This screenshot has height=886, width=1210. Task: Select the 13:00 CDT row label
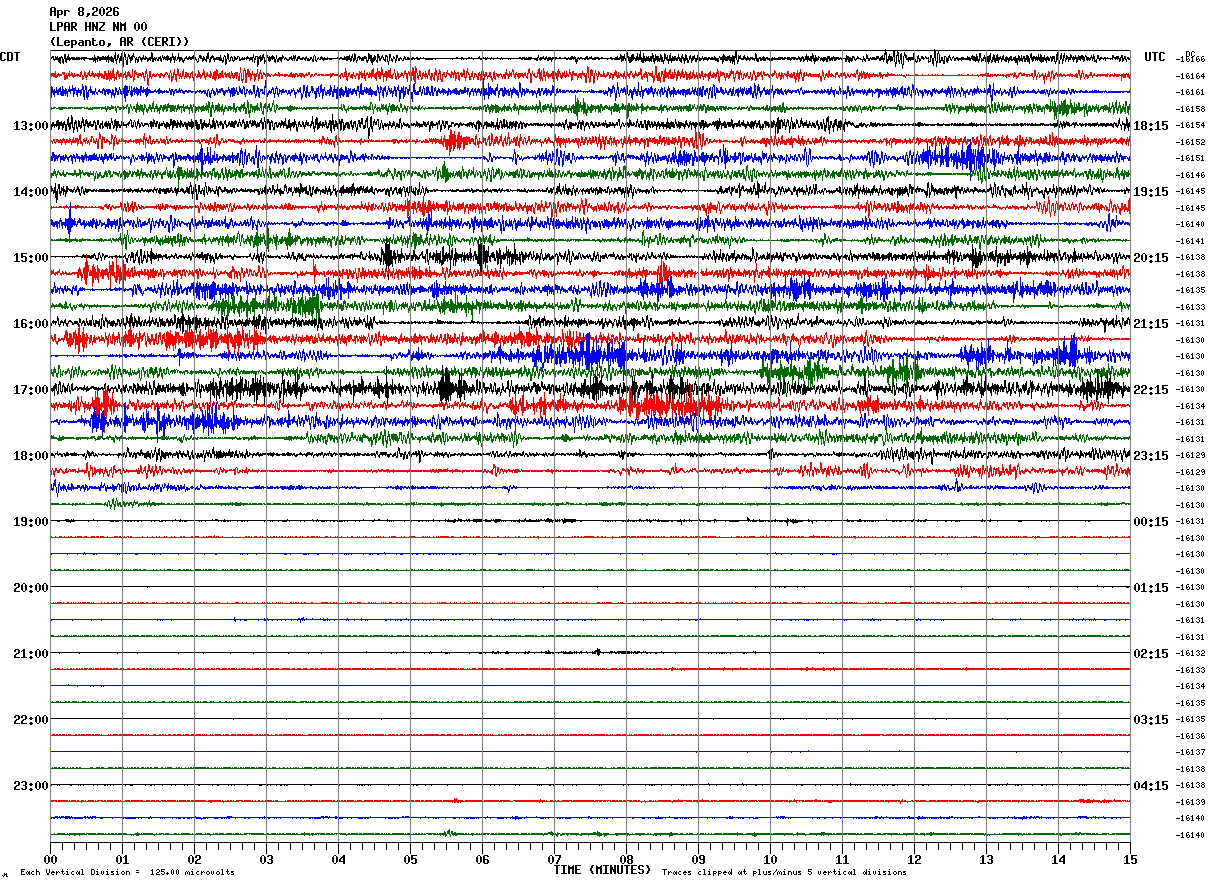pyautogui.click(x=31, y=126)
